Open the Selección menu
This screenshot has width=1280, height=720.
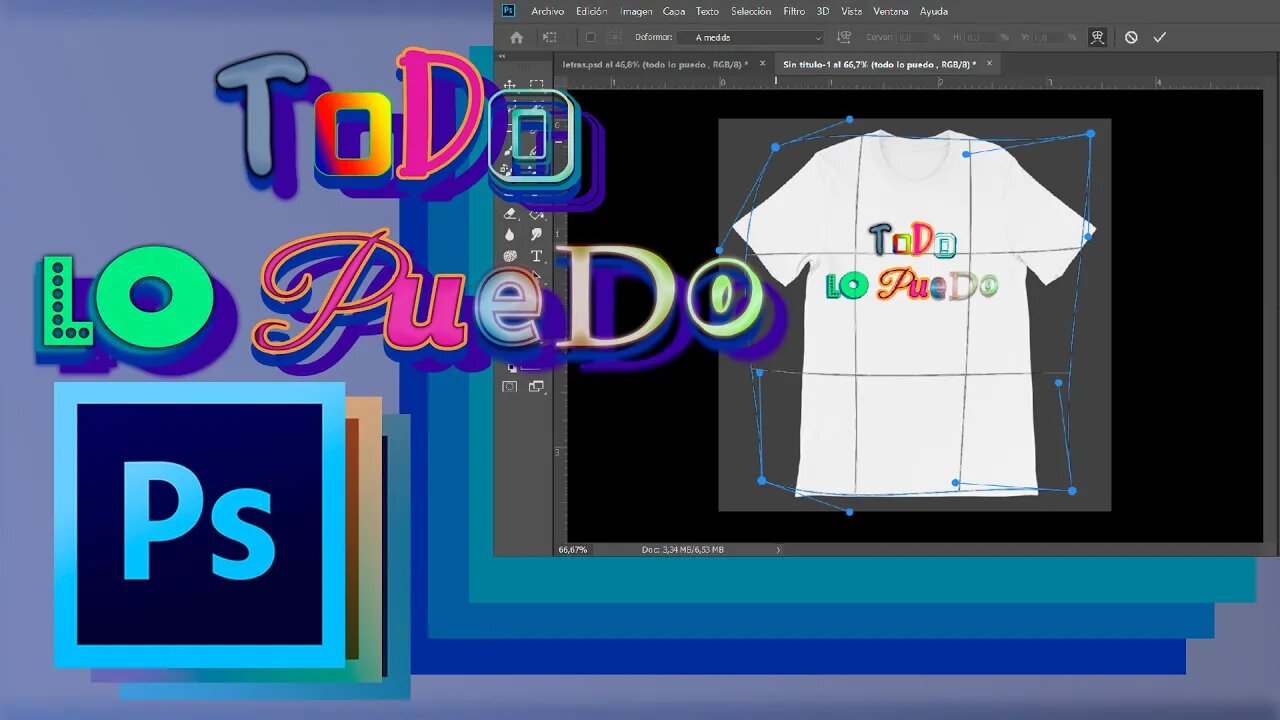point(751,11)
